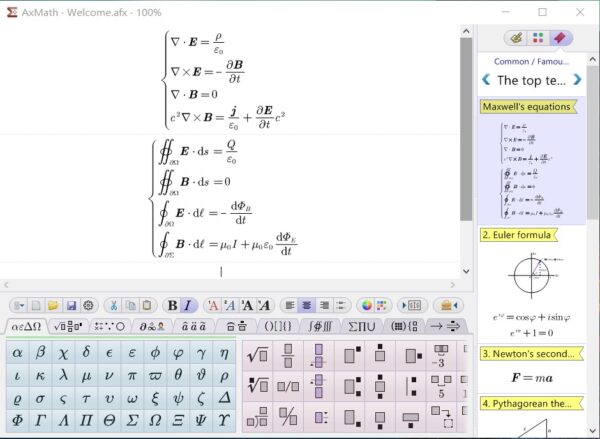Image resolution: width=600 pixels, height=439 pixels.
Task: Go to previous formula page with left chevron
Action: point(486,80)
